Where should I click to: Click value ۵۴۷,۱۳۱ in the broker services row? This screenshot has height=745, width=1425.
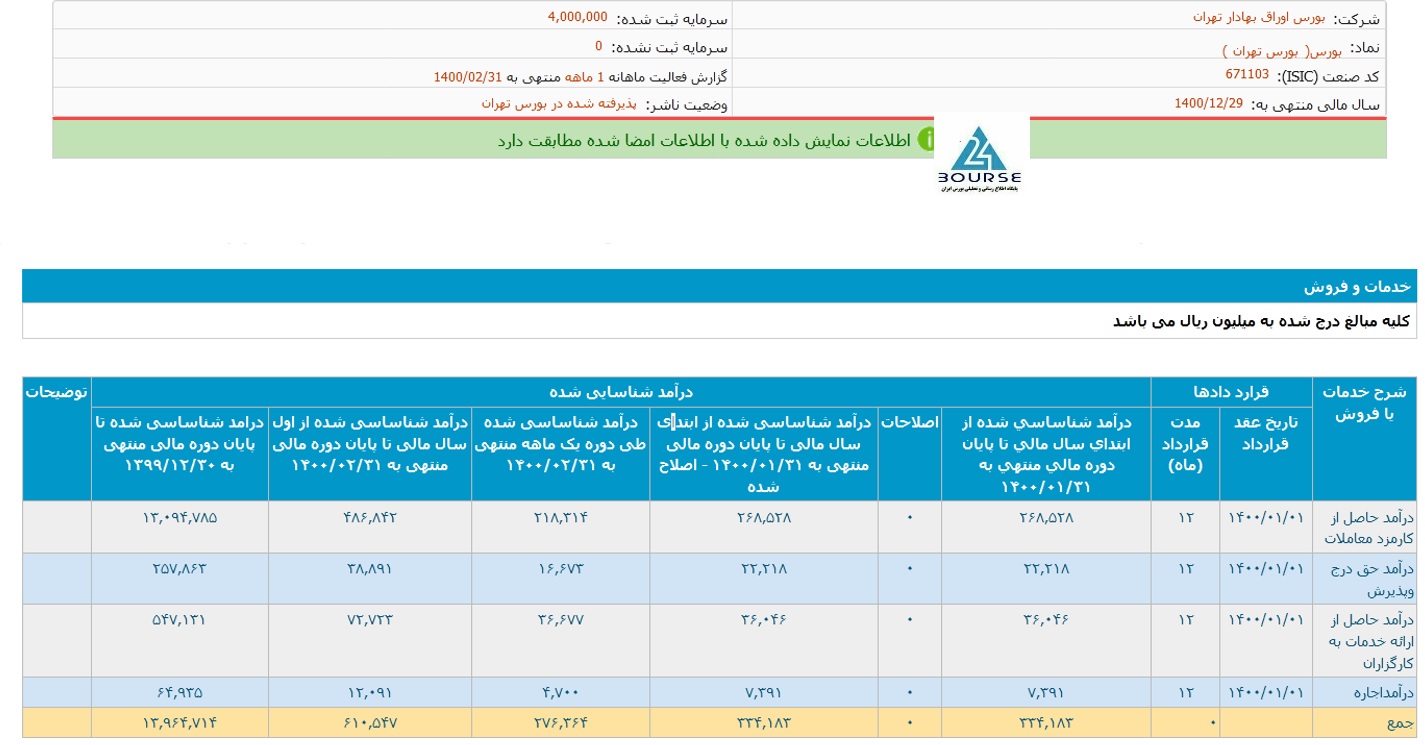click(180, 620)
